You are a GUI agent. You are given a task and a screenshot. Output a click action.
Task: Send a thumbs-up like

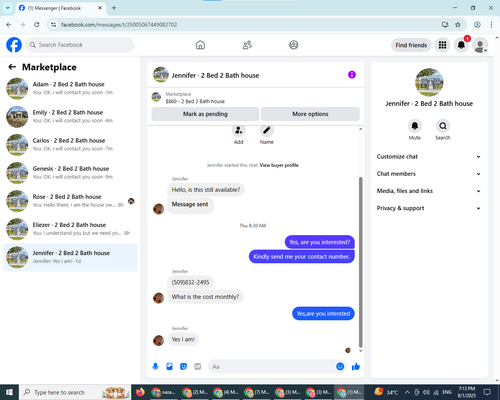pyautogui.click(x=356, y=367)
